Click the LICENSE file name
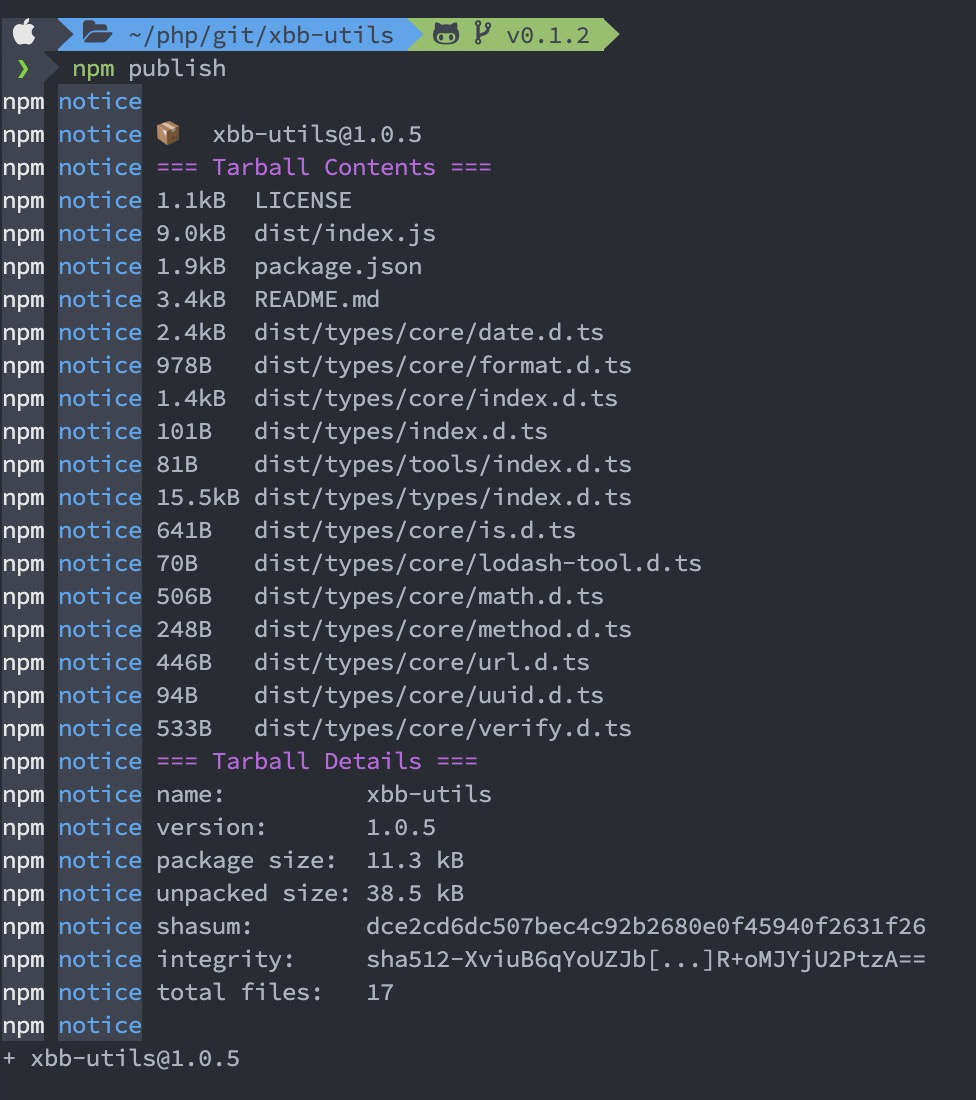 click(302, 200)
